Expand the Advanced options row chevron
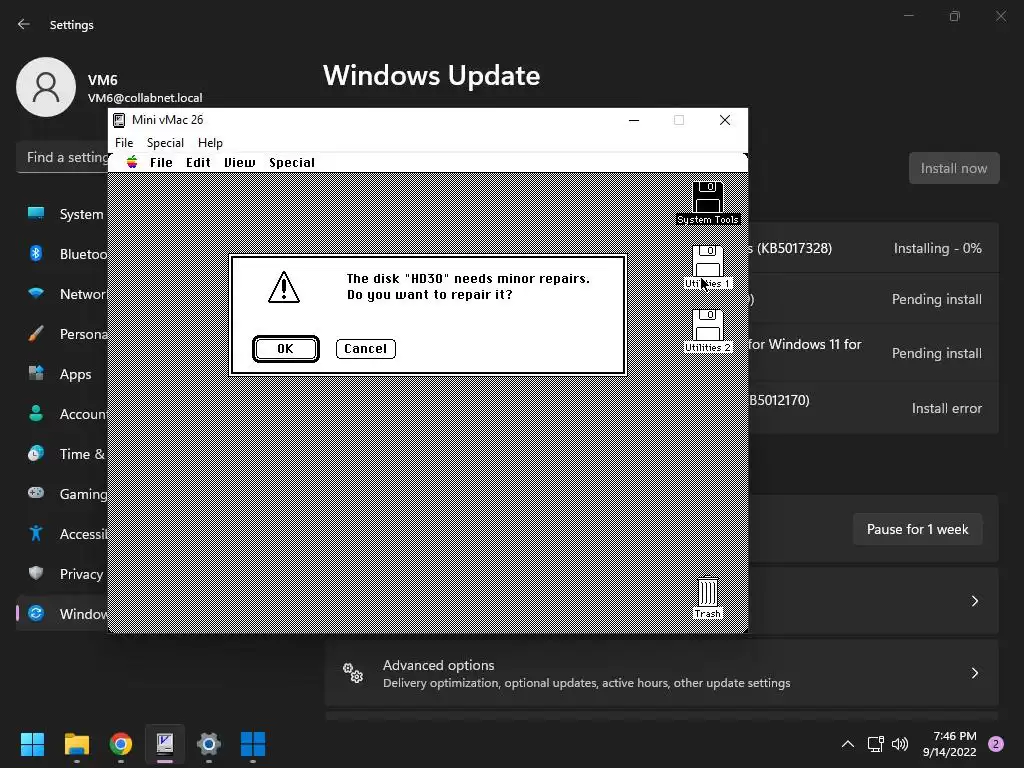 coord(974,673)
